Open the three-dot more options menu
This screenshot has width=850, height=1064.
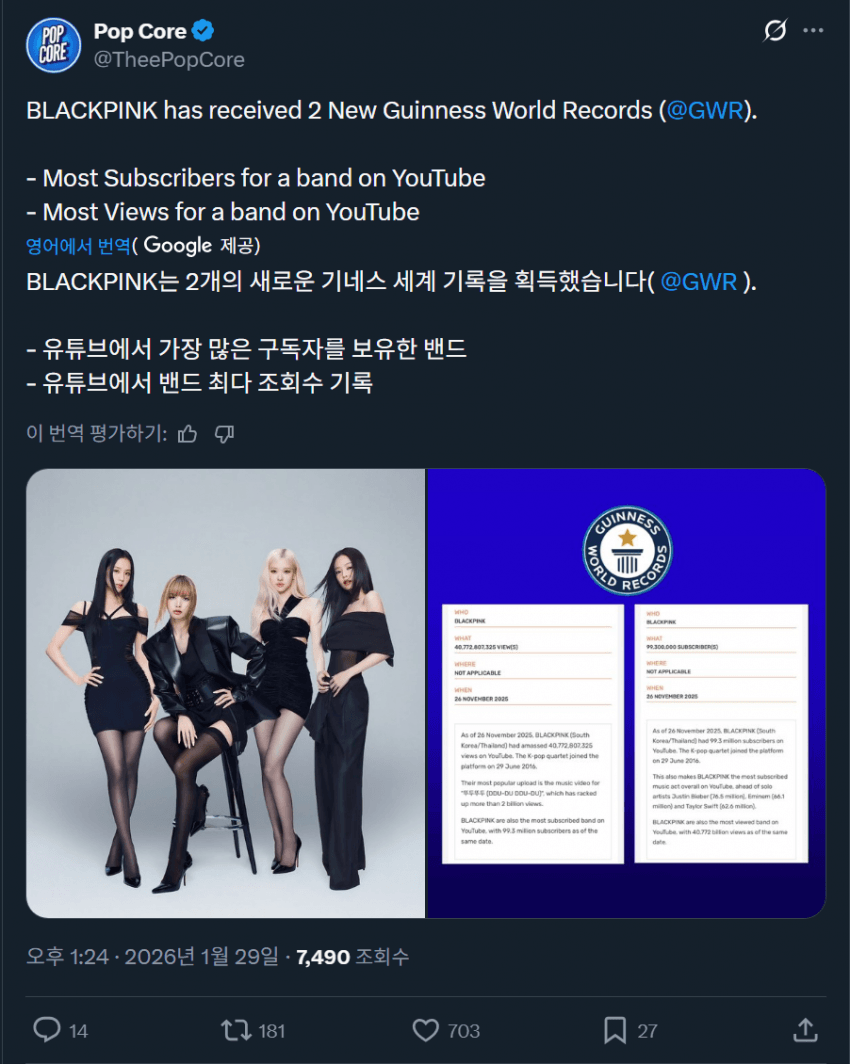click(813, 31)
